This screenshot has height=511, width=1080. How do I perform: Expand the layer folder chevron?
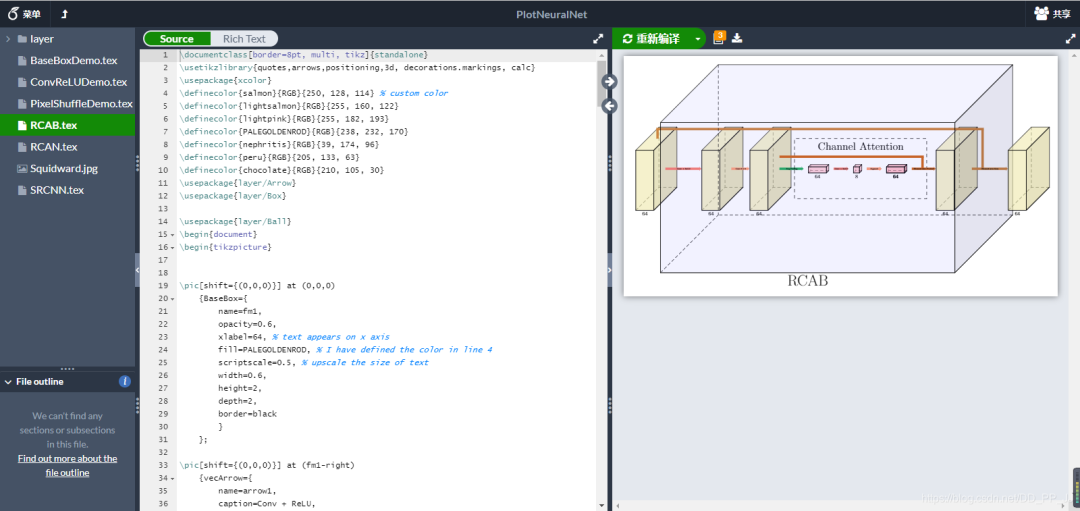[9, 39]
